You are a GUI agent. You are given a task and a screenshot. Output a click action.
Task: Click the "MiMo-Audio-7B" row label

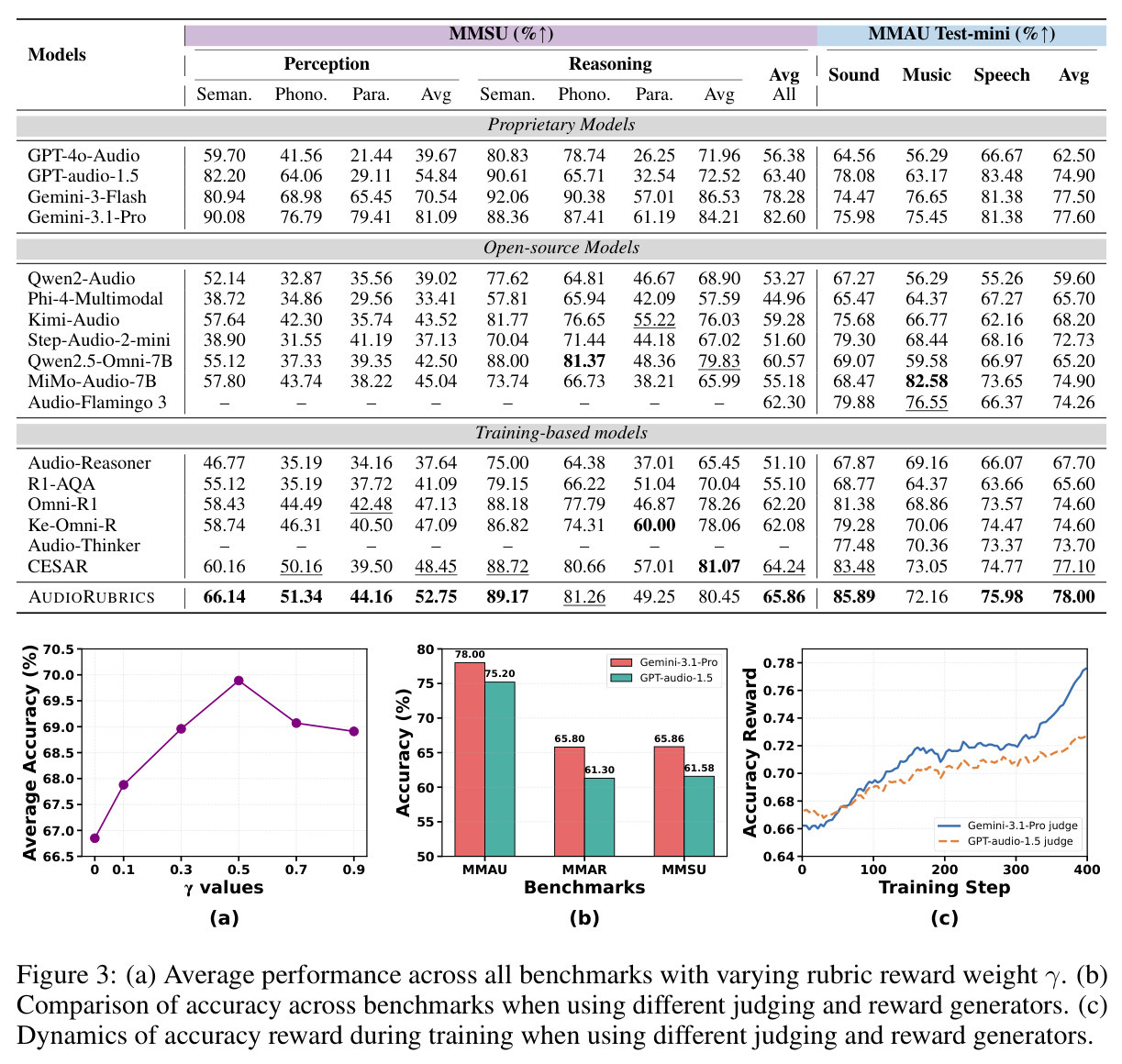[92, 382]
